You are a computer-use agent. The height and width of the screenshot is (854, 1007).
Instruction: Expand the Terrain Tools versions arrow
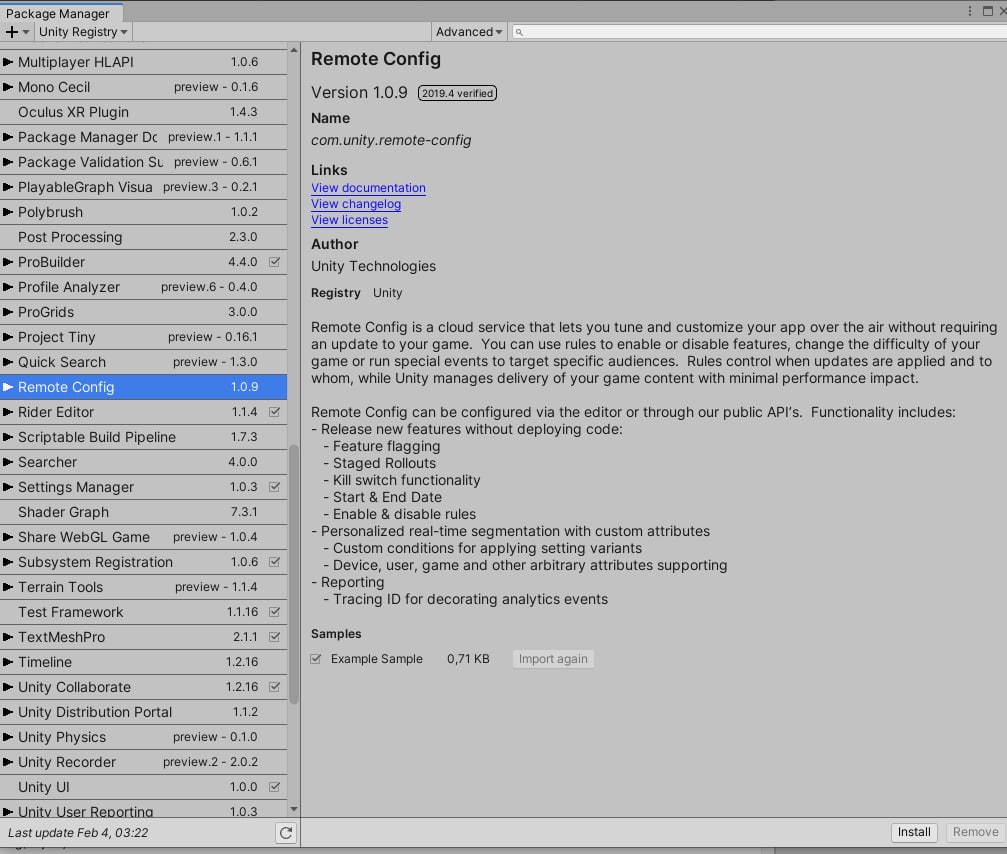pos(8,587)
